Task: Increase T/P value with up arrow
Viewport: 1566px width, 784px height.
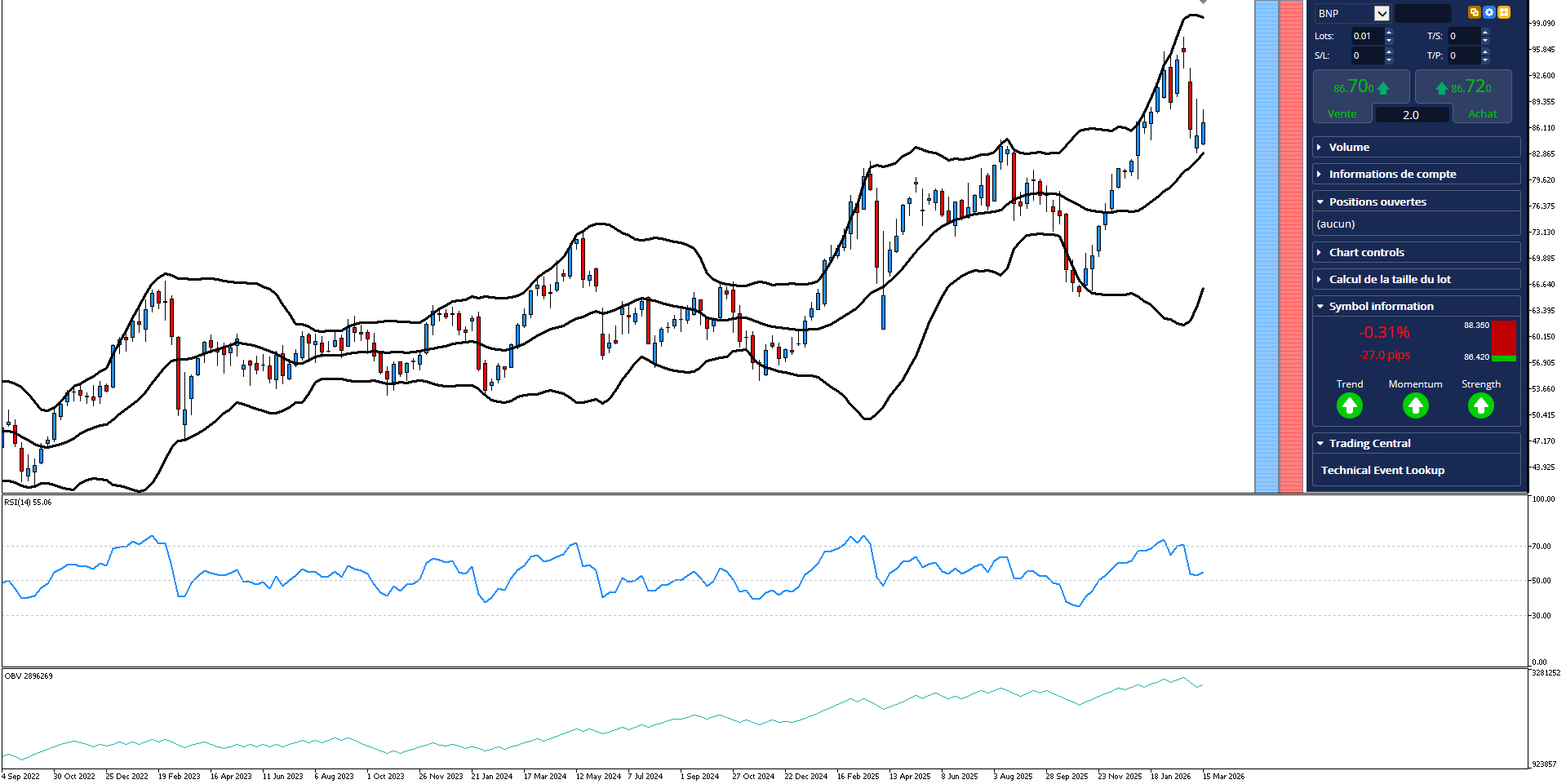Action: (1485, 51)
